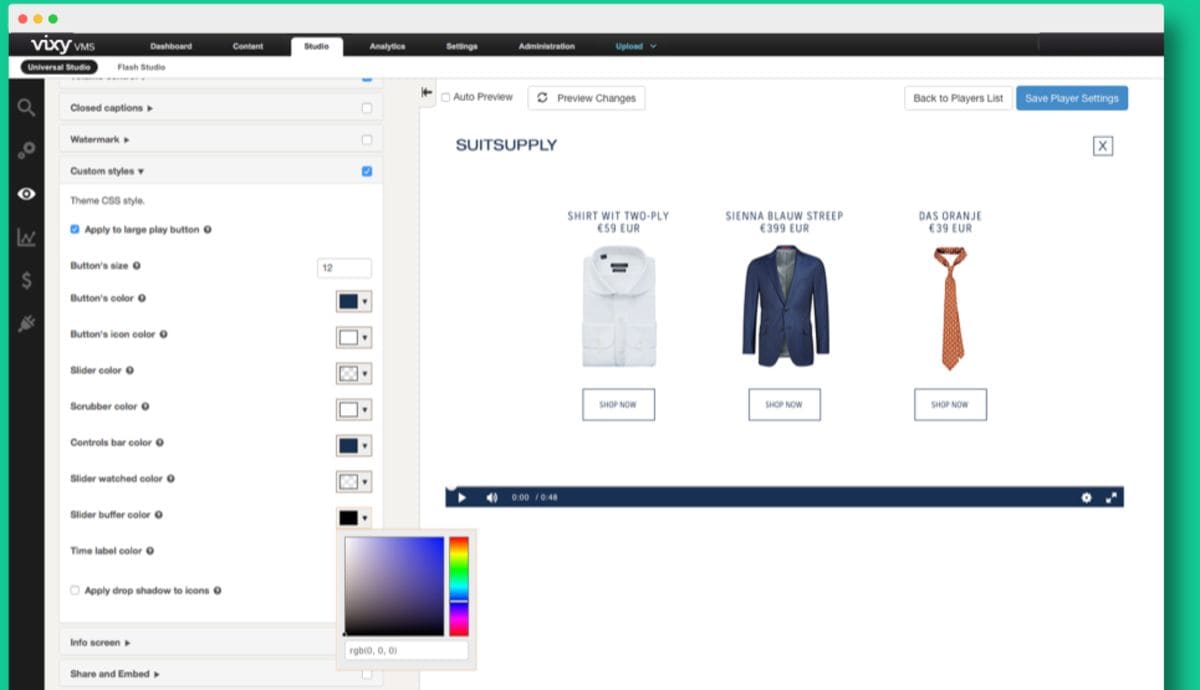Open the analytics chart sidebar icon
Viewport: 1200px width, 690px height.
(27, 238)
